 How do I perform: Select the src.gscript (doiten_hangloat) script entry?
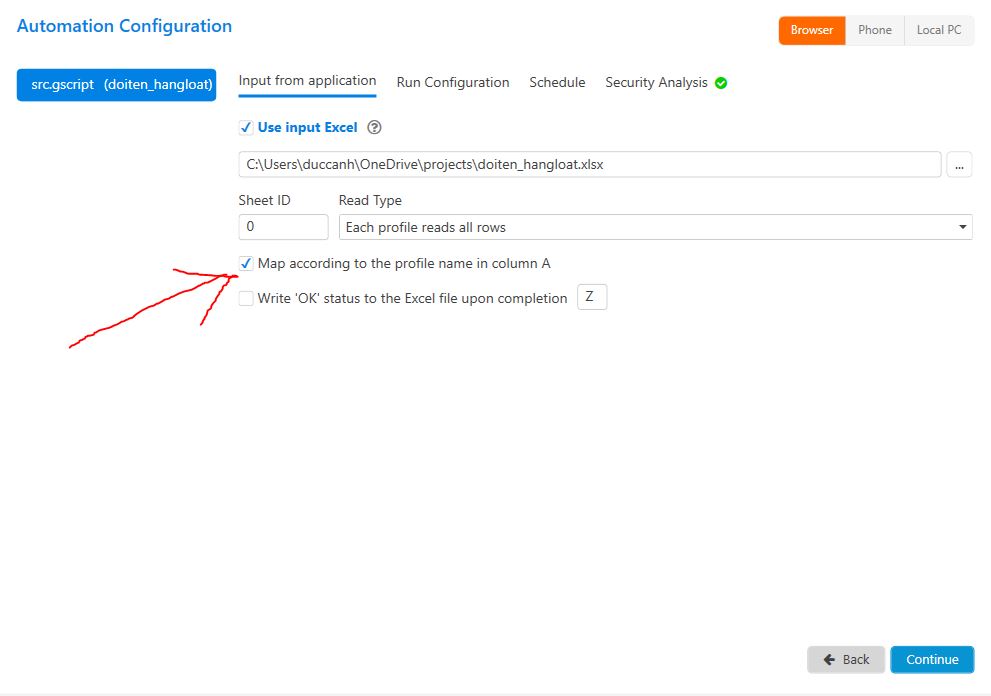click(x=116, y=85)
